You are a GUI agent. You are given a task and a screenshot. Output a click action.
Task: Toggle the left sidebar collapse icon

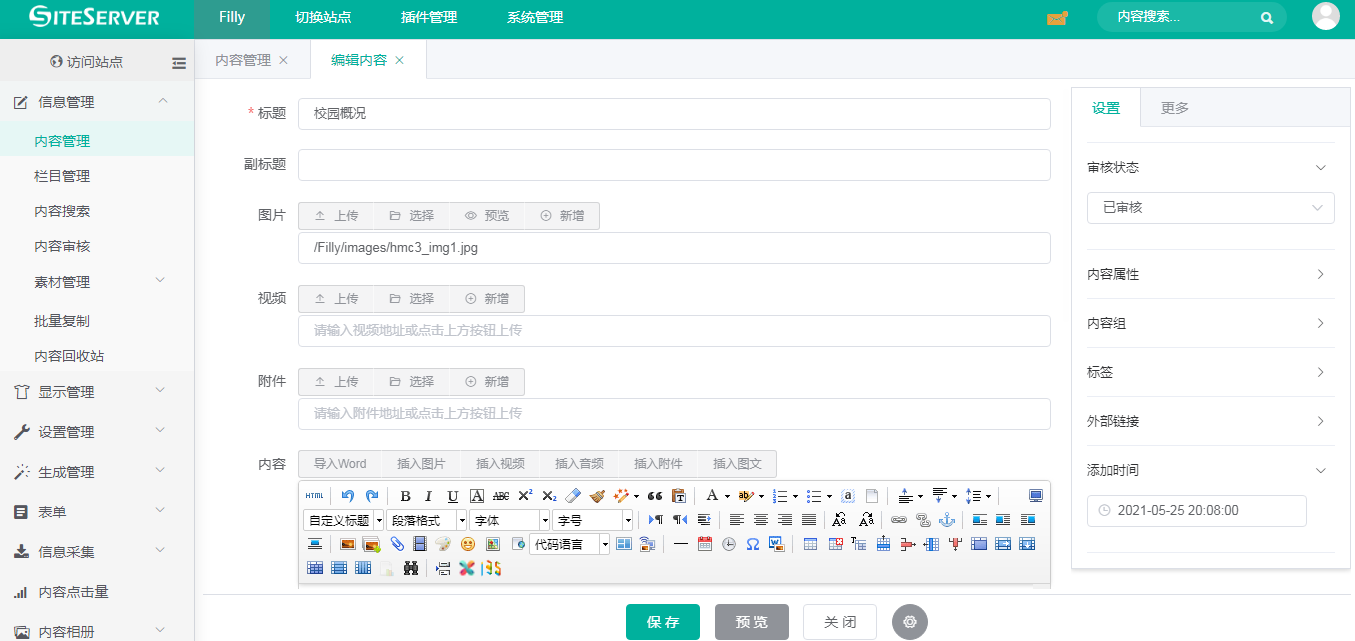point(179,62)
